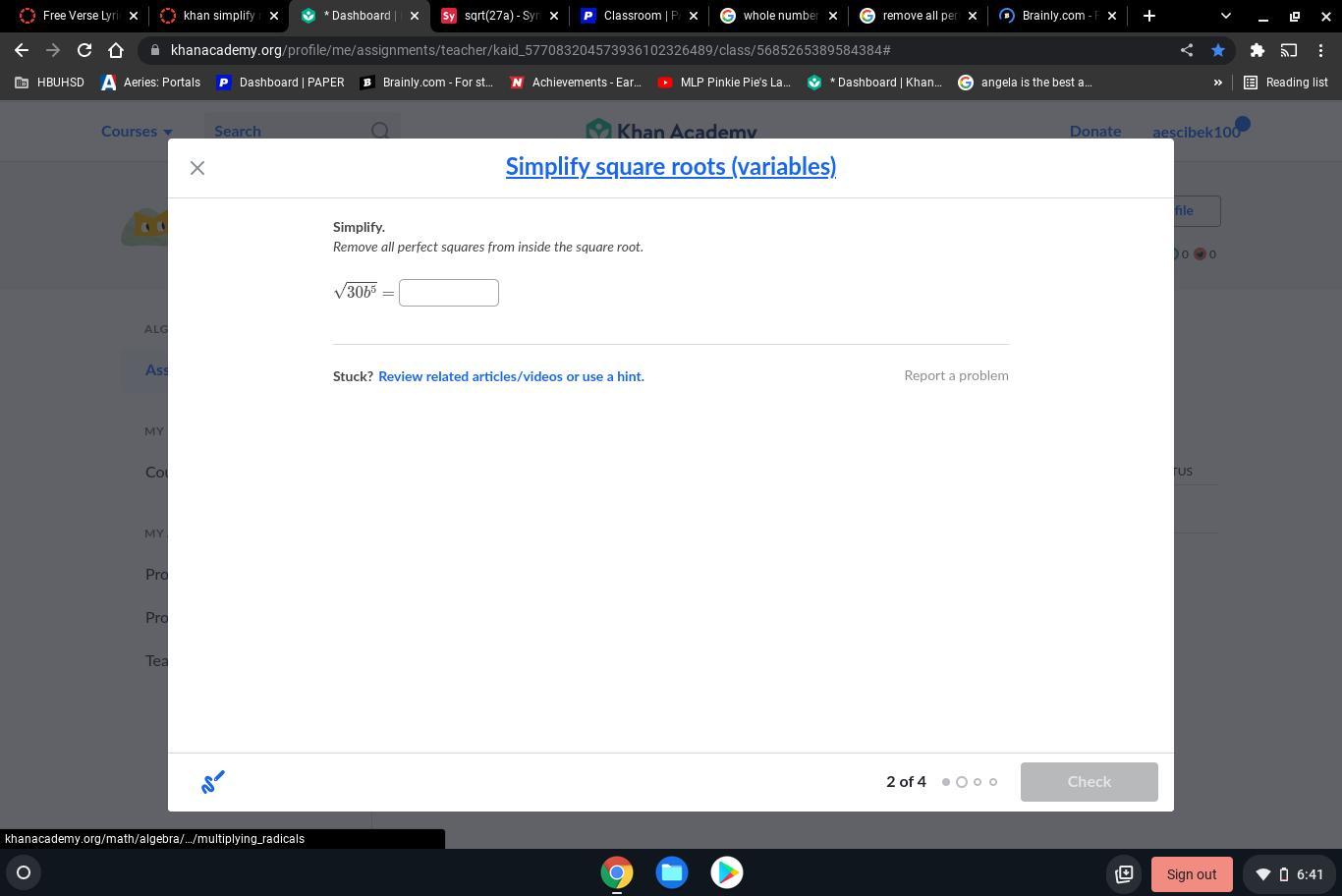Image resolution: width=1342 pixels, height=896 pixels.
Task: Open Achievements bookmark
Action: [x=576, y=83]
